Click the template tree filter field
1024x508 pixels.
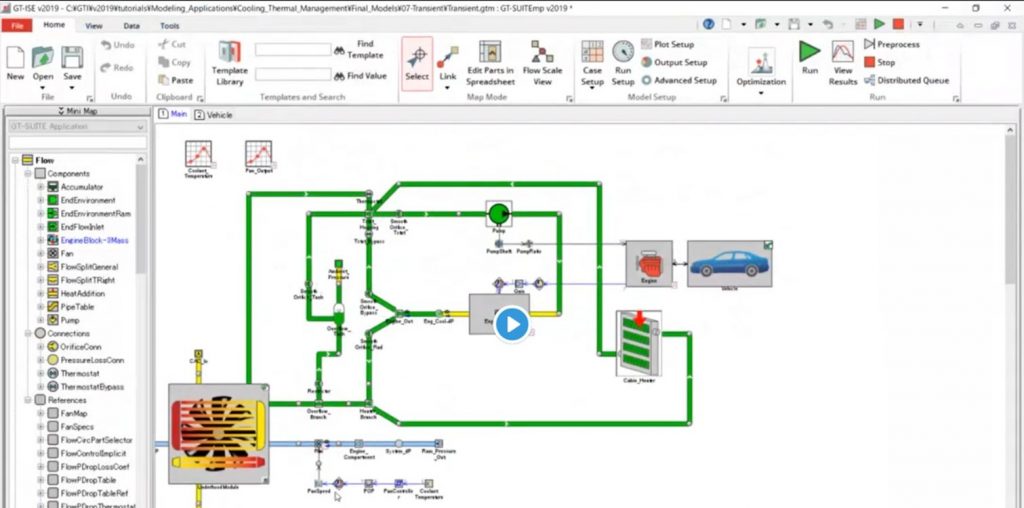coord(77,142)
